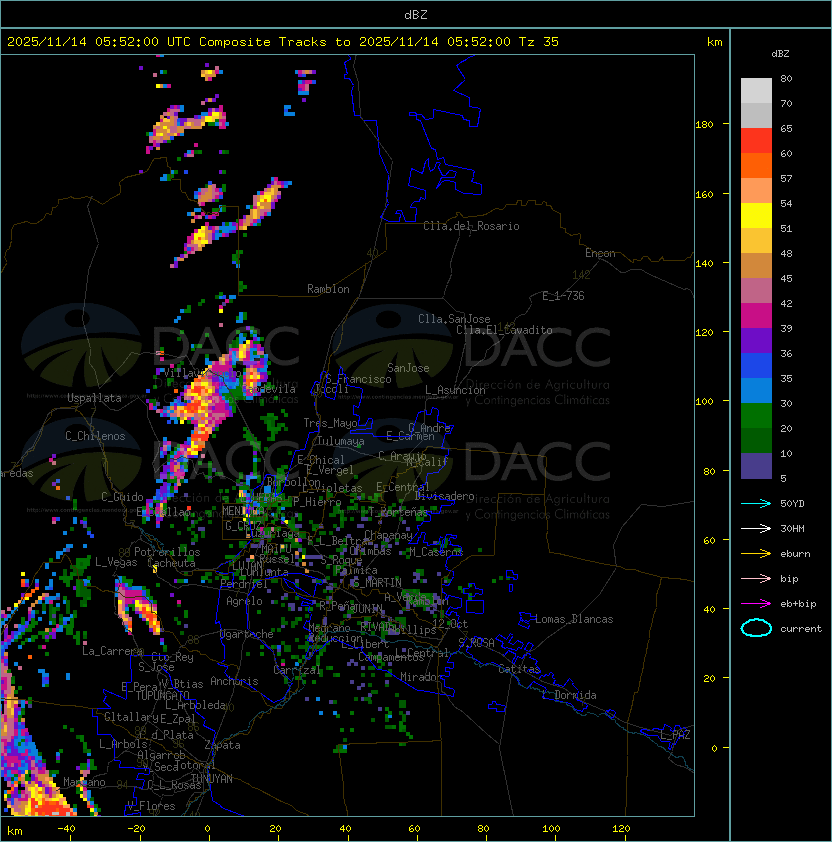This screenshot has width=832, height=842.
Task: Click the Composite Tracks timestamp header text
Action: click(x=283, y=42)
